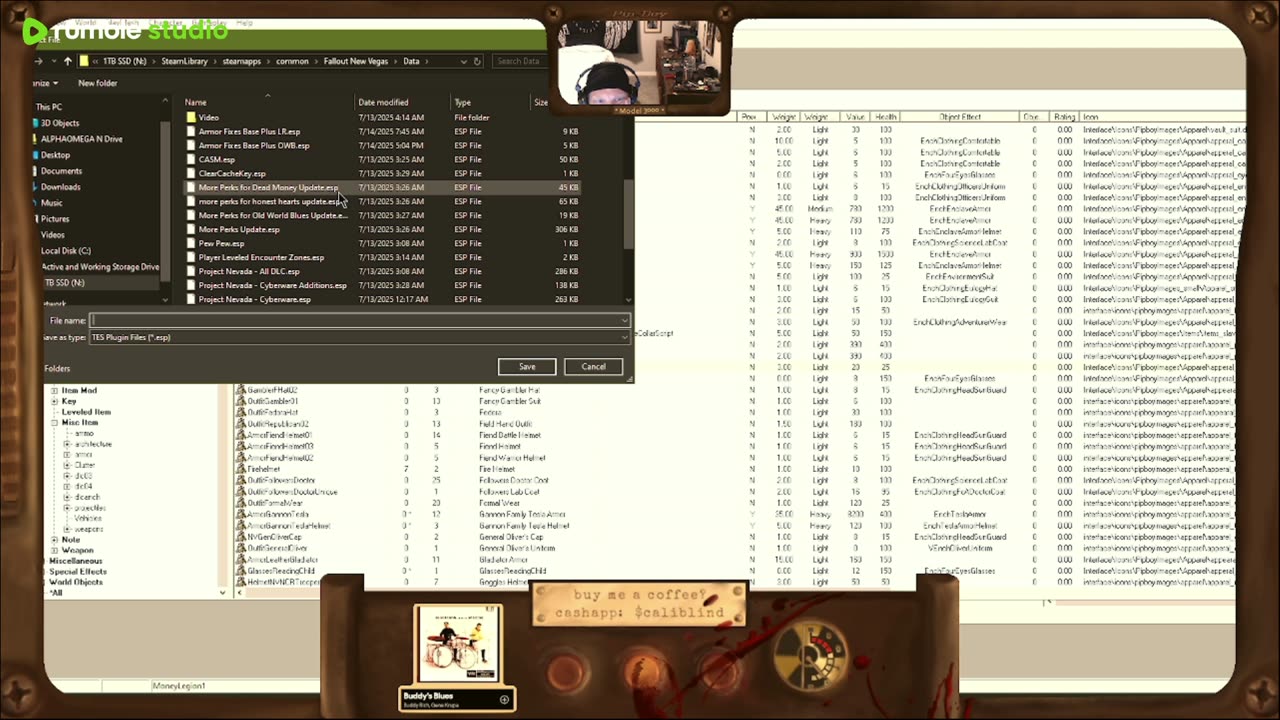Go up one folder level arrow

[68, 61]
